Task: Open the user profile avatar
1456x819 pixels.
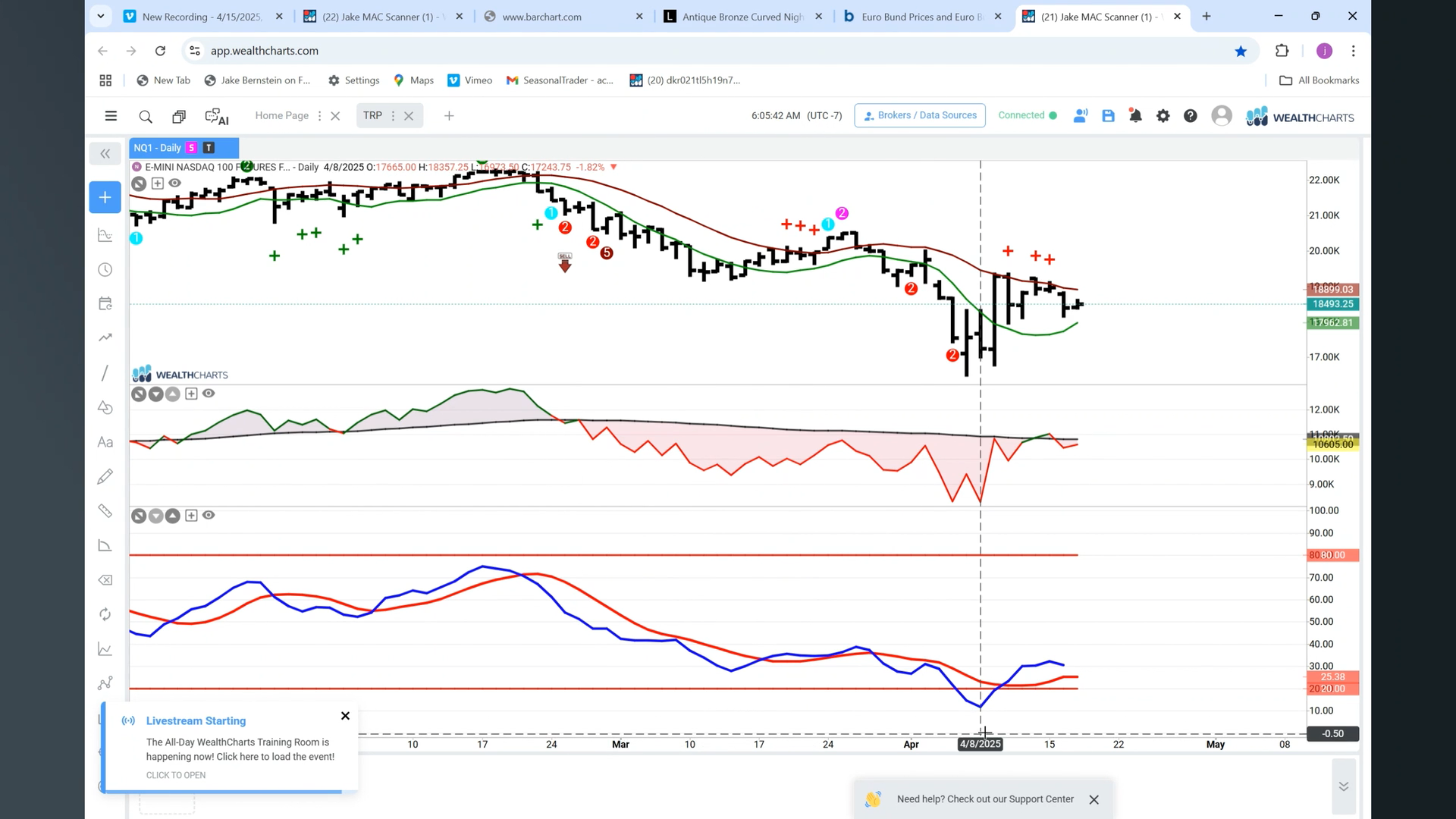Action: [1222, 116]
